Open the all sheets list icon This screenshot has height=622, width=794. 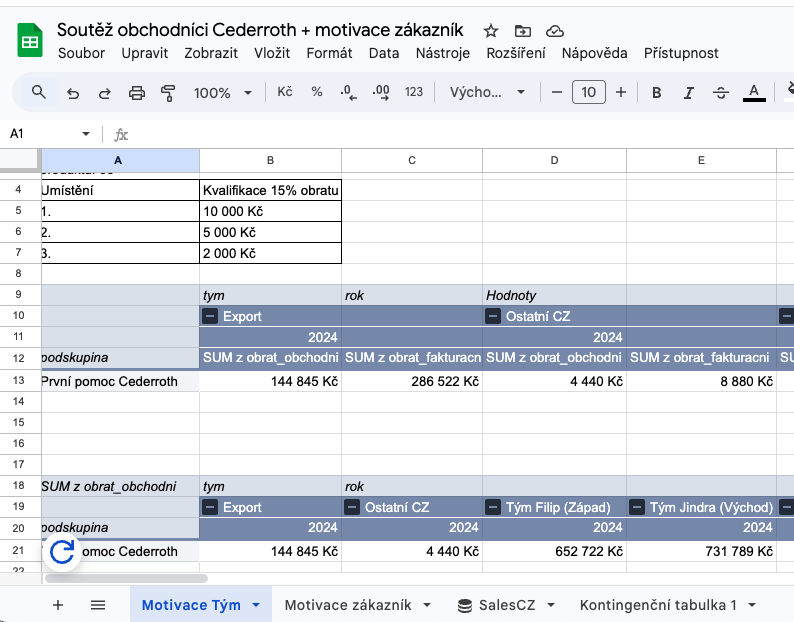[98, 605]
